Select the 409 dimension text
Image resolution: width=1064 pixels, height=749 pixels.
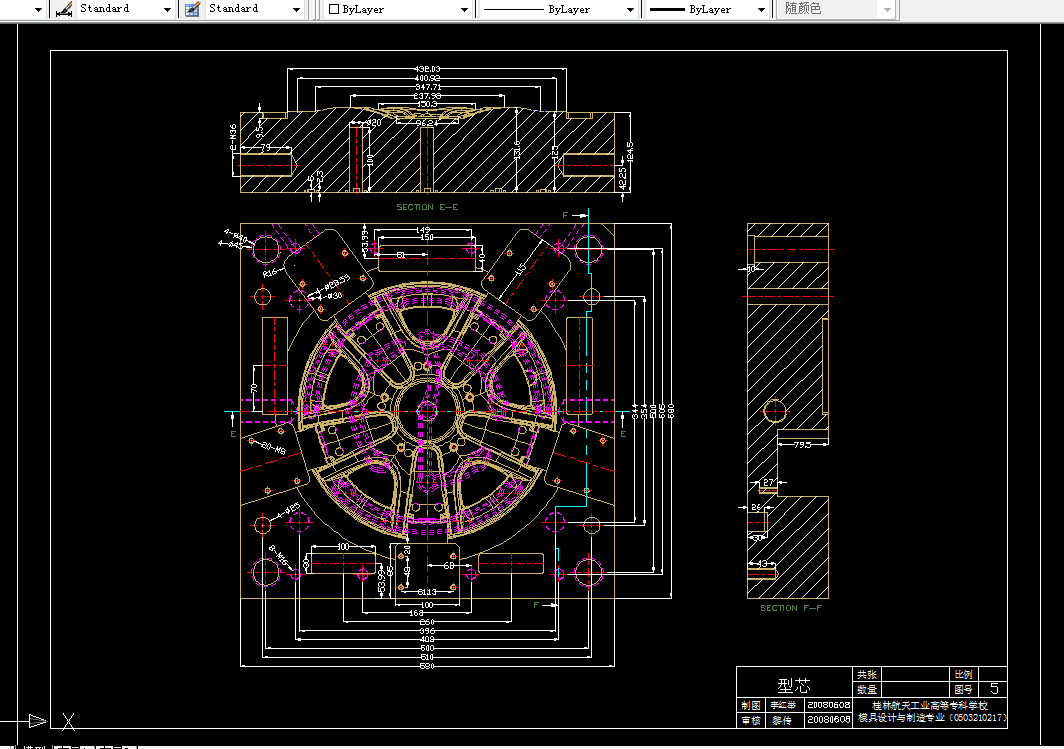click(427, 639)
